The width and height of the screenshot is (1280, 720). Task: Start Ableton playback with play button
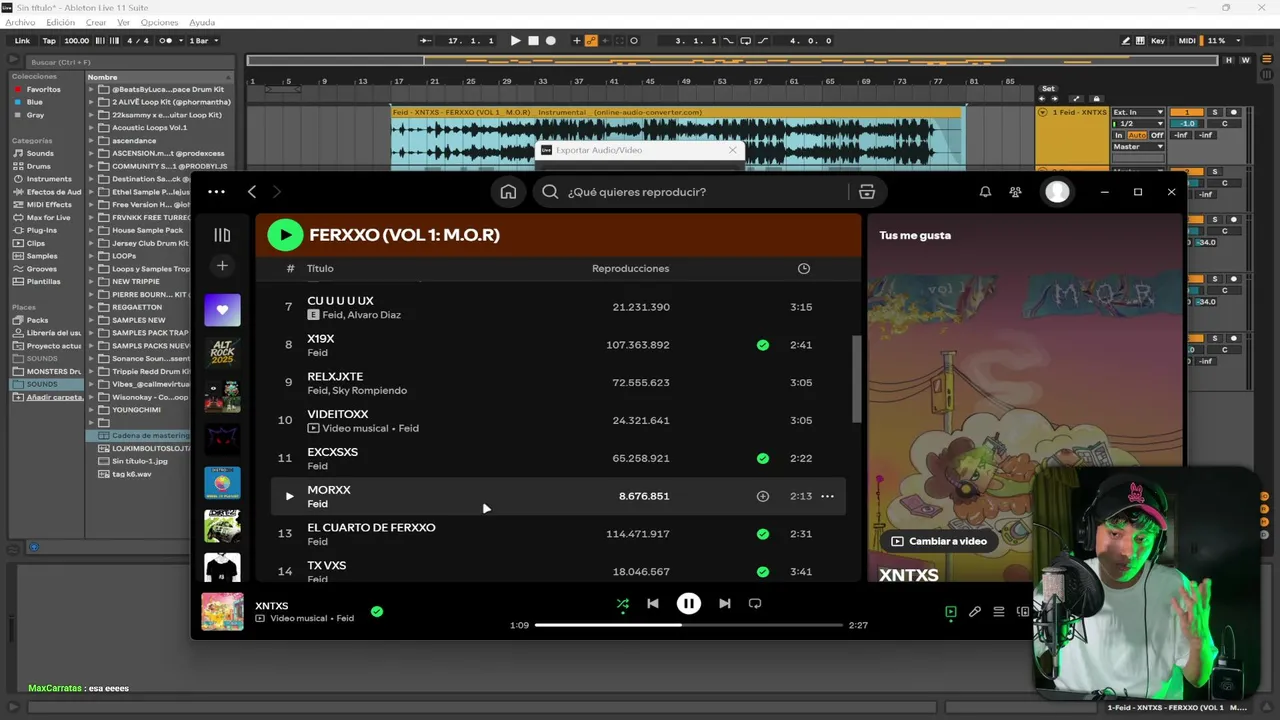coord(515,41)
